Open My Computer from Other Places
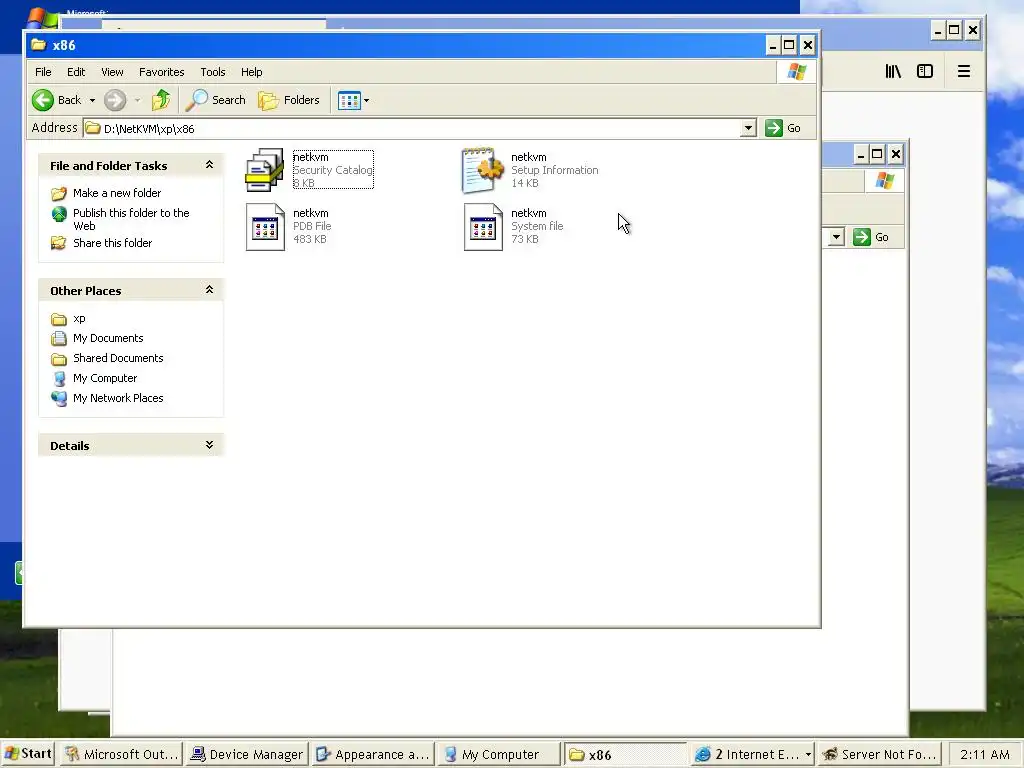 click(105, 378)
